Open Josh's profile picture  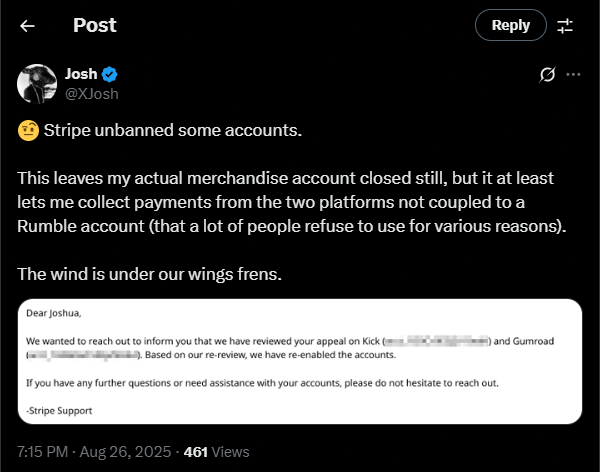click(x=36, y=83)
